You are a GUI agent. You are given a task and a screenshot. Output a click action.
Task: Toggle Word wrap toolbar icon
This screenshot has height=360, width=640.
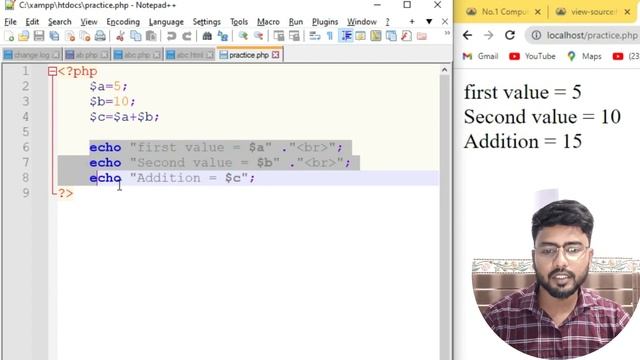tap(314, 36)
